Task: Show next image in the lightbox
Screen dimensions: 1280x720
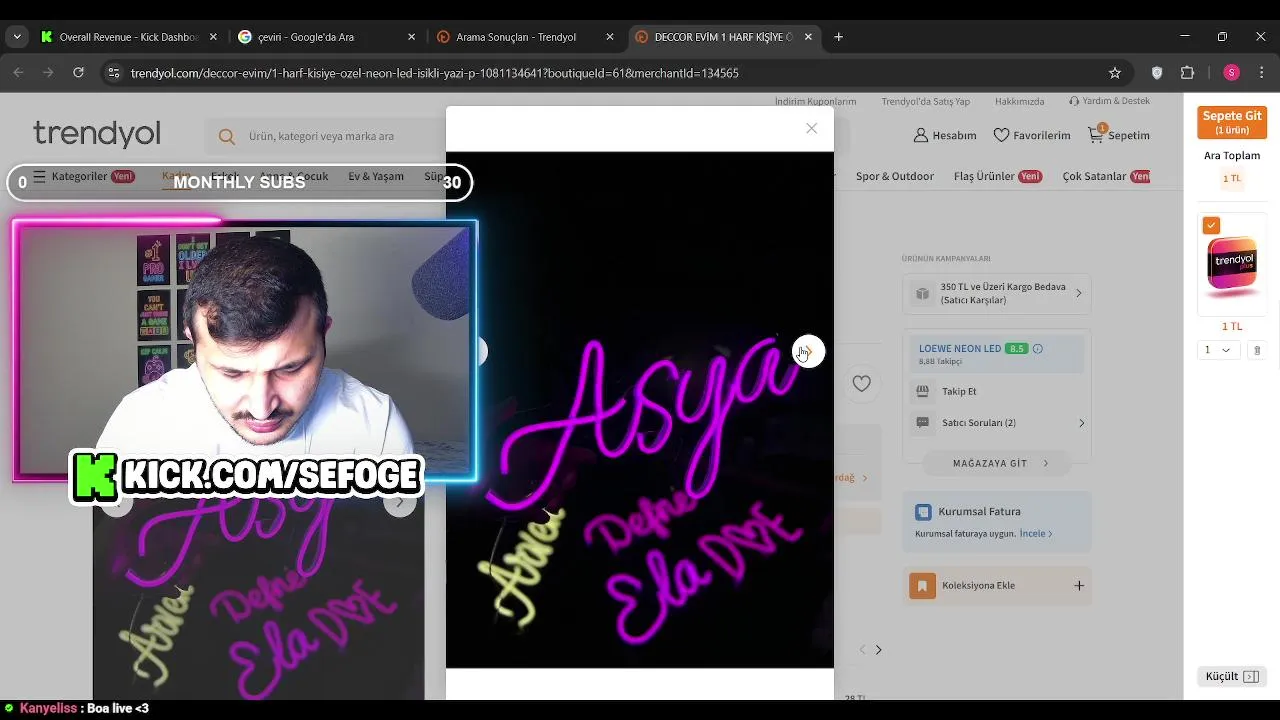Action: pyautogui.click(x=808, y=352)
